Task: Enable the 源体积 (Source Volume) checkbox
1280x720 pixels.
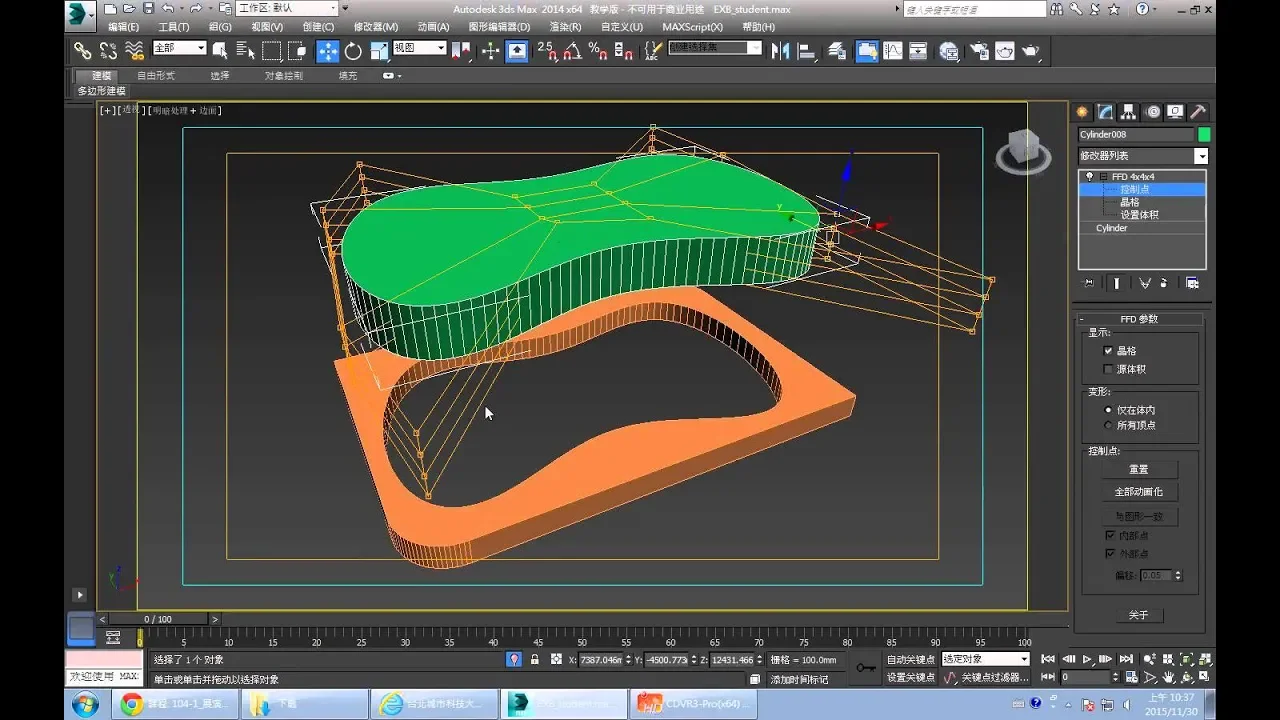Action: (x=1108, y=369)
